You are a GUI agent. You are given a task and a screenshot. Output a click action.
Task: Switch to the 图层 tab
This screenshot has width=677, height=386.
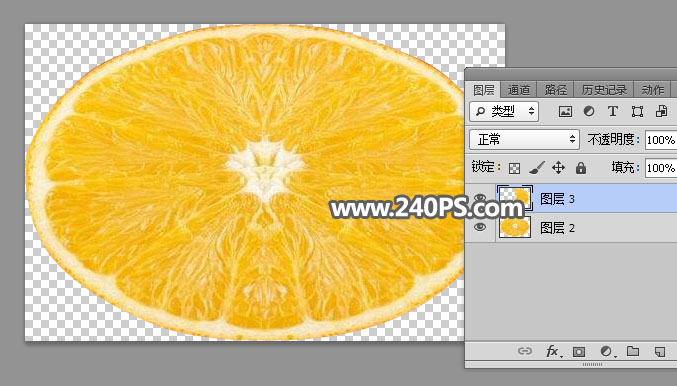click(x=483, y=90)
